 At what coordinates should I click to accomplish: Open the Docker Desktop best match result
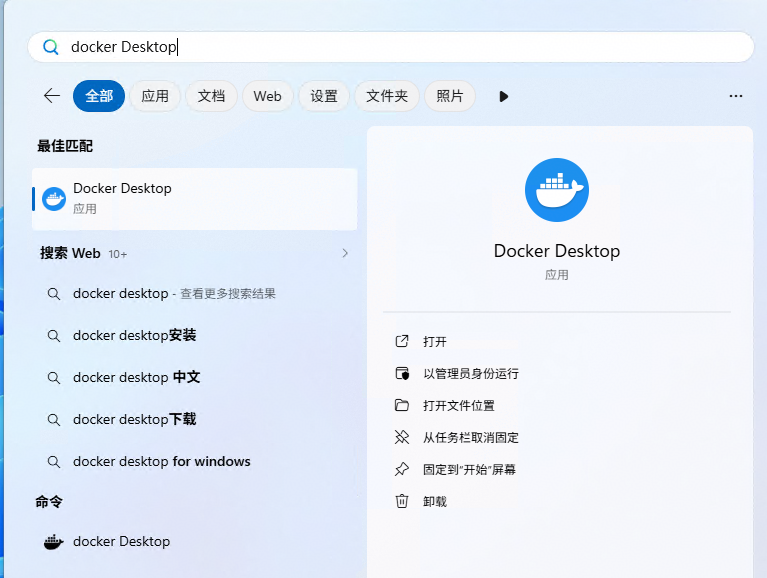coord(195,199)
